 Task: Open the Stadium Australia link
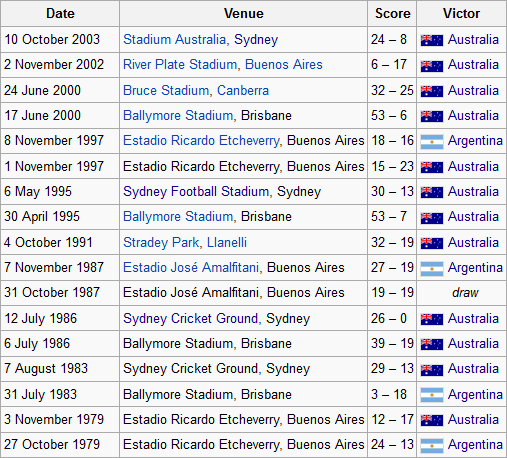[175, 39]
